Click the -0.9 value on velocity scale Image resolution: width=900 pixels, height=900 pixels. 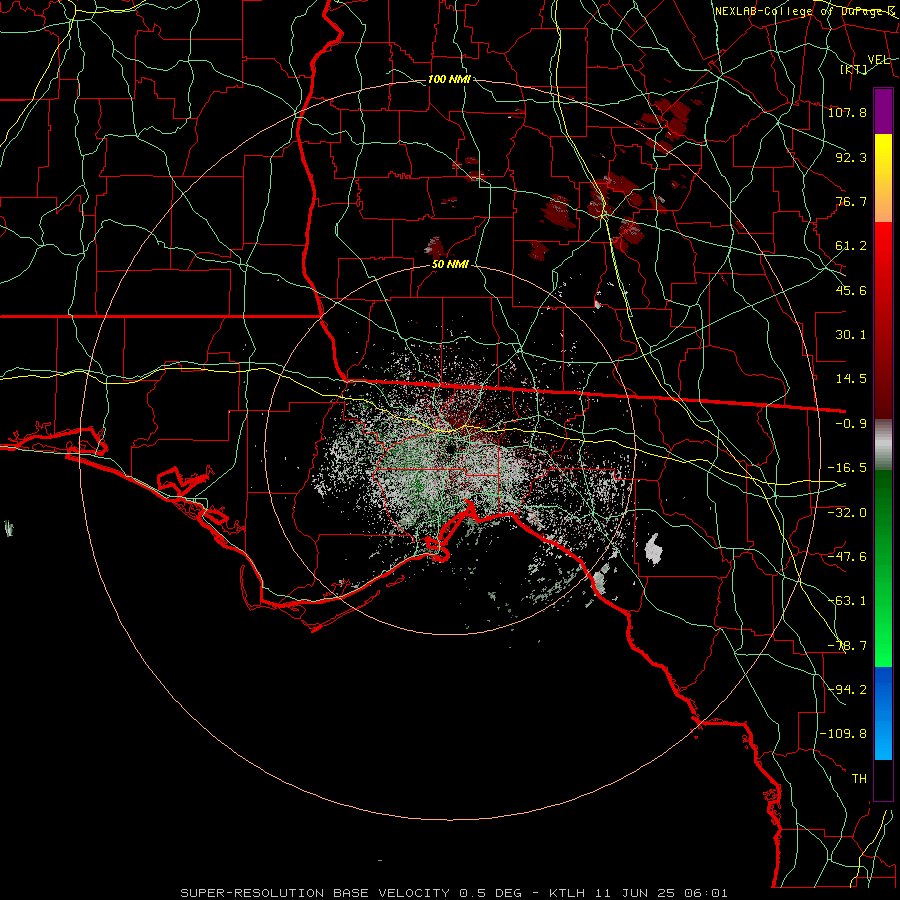851,424
